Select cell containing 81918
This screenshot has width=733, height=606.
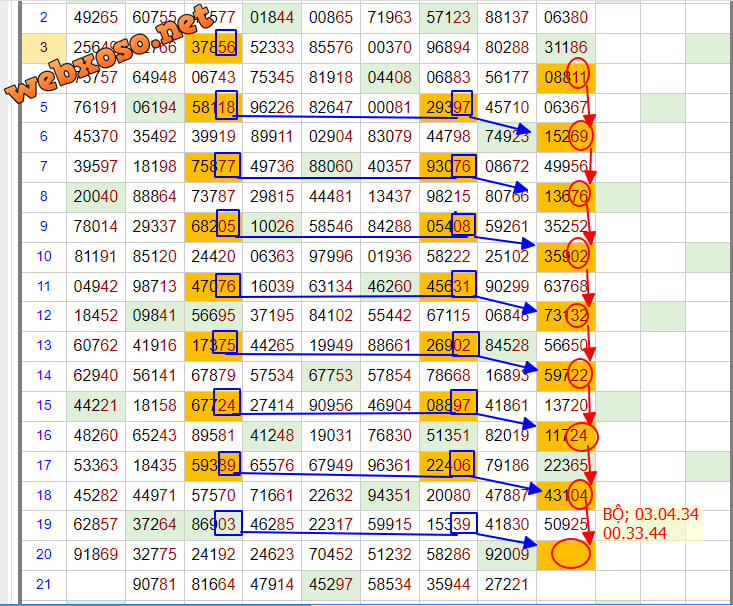tap(331, 77)
